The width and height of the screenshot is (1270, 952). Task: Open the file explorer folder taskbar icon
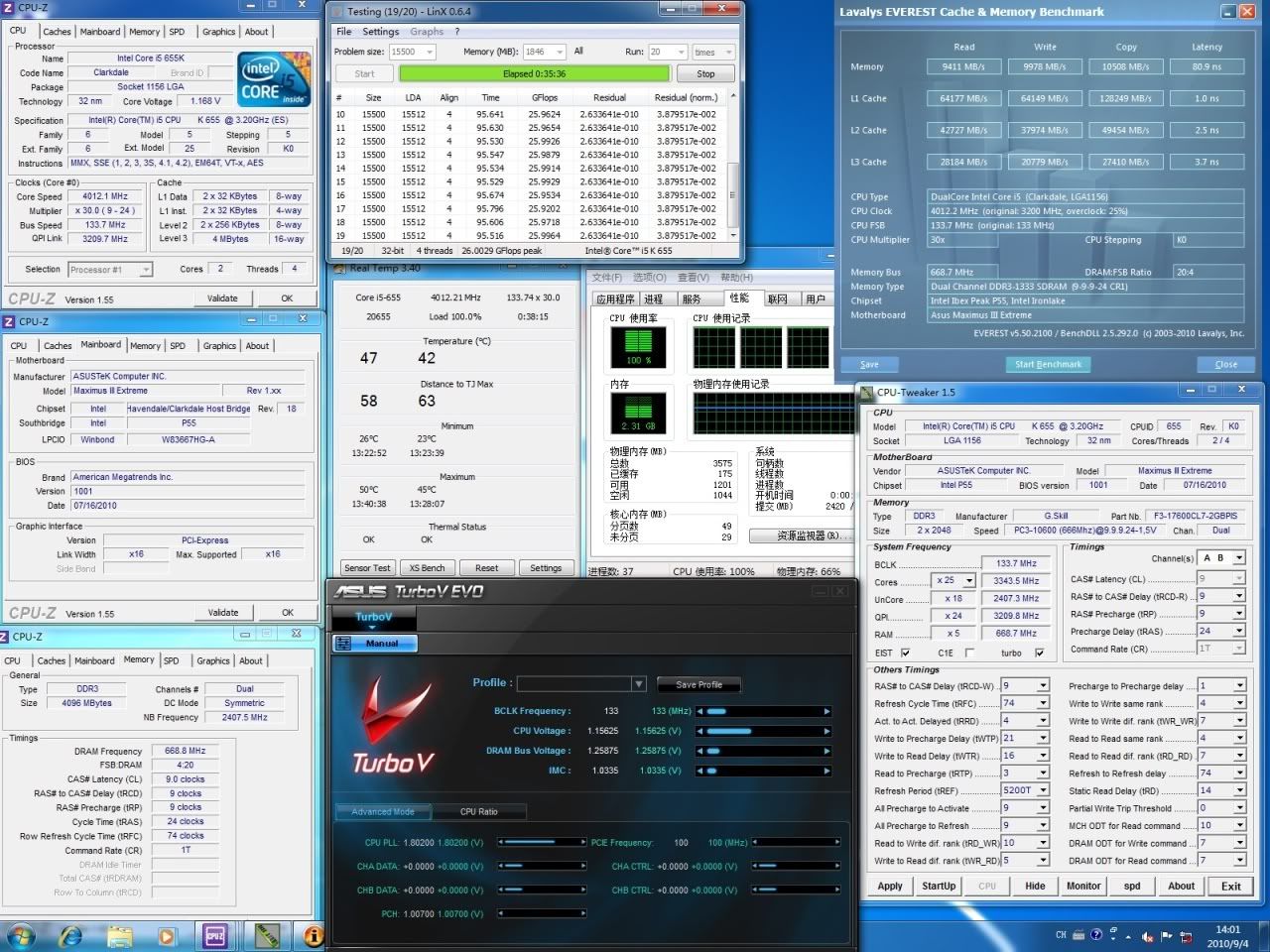(119, 934)
